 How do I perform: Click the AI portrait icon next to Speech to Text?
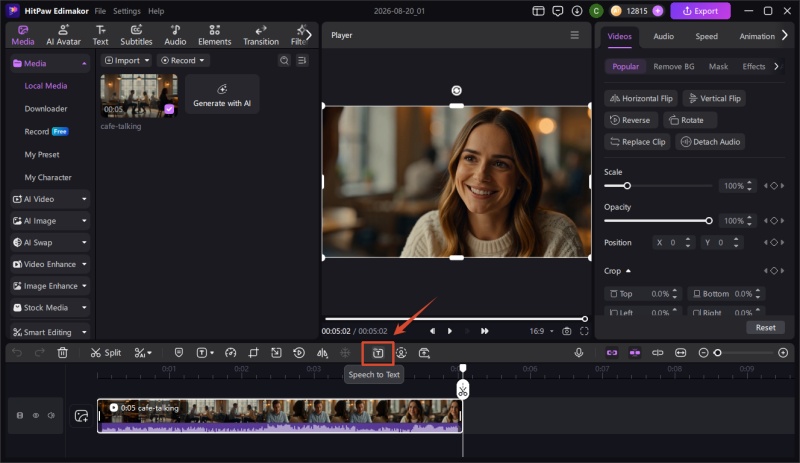click(x=402, y=353)
